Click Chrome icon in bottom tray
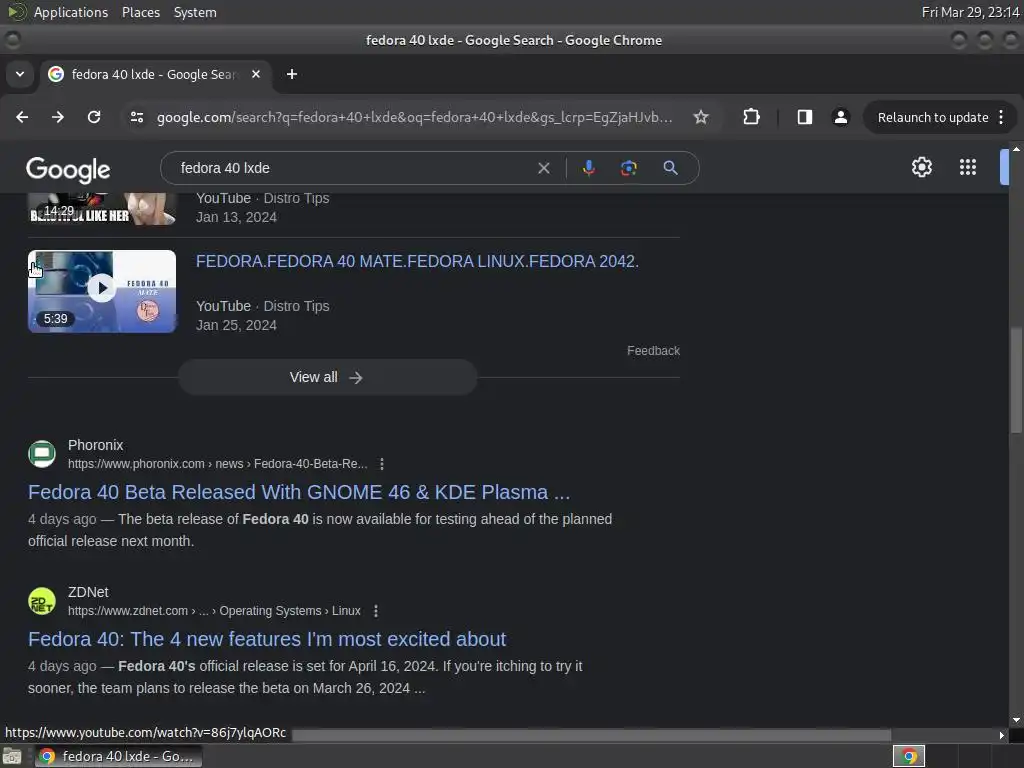The width and height of the screenshot is (1024, 768). tap(909, 756)
